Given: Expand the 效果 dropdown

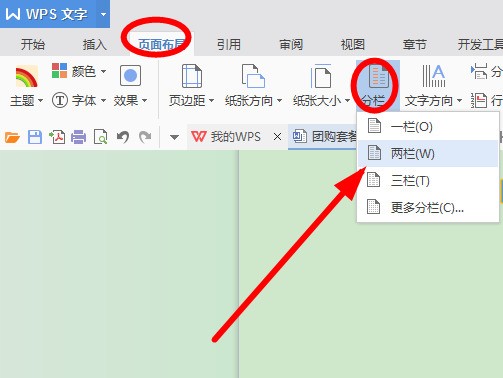Looking at the screenshot, I should [x=144, y=100].
